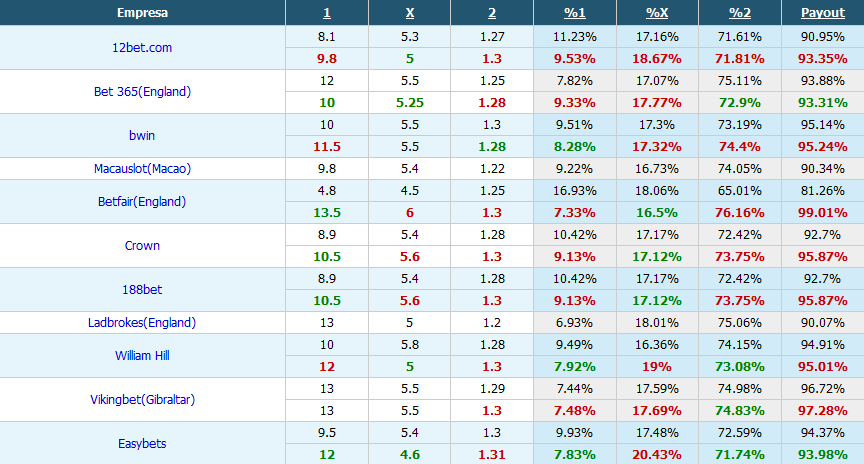Open the Bet 365(England) link
The height and width of the screenshot is (464, 864).
[x=142, y=91]
